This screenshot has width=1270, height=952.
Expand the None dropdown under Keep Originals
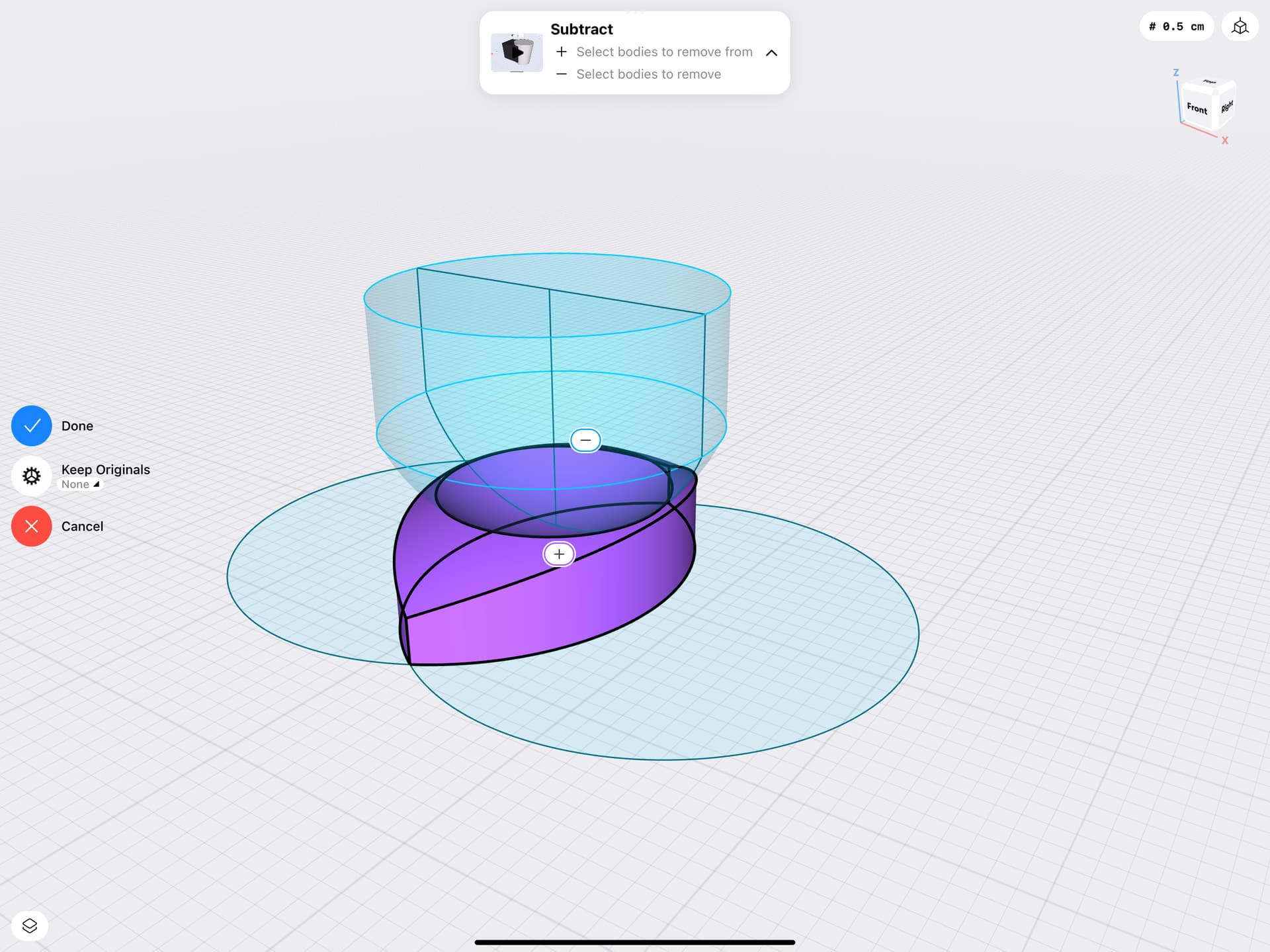(80, 484)
